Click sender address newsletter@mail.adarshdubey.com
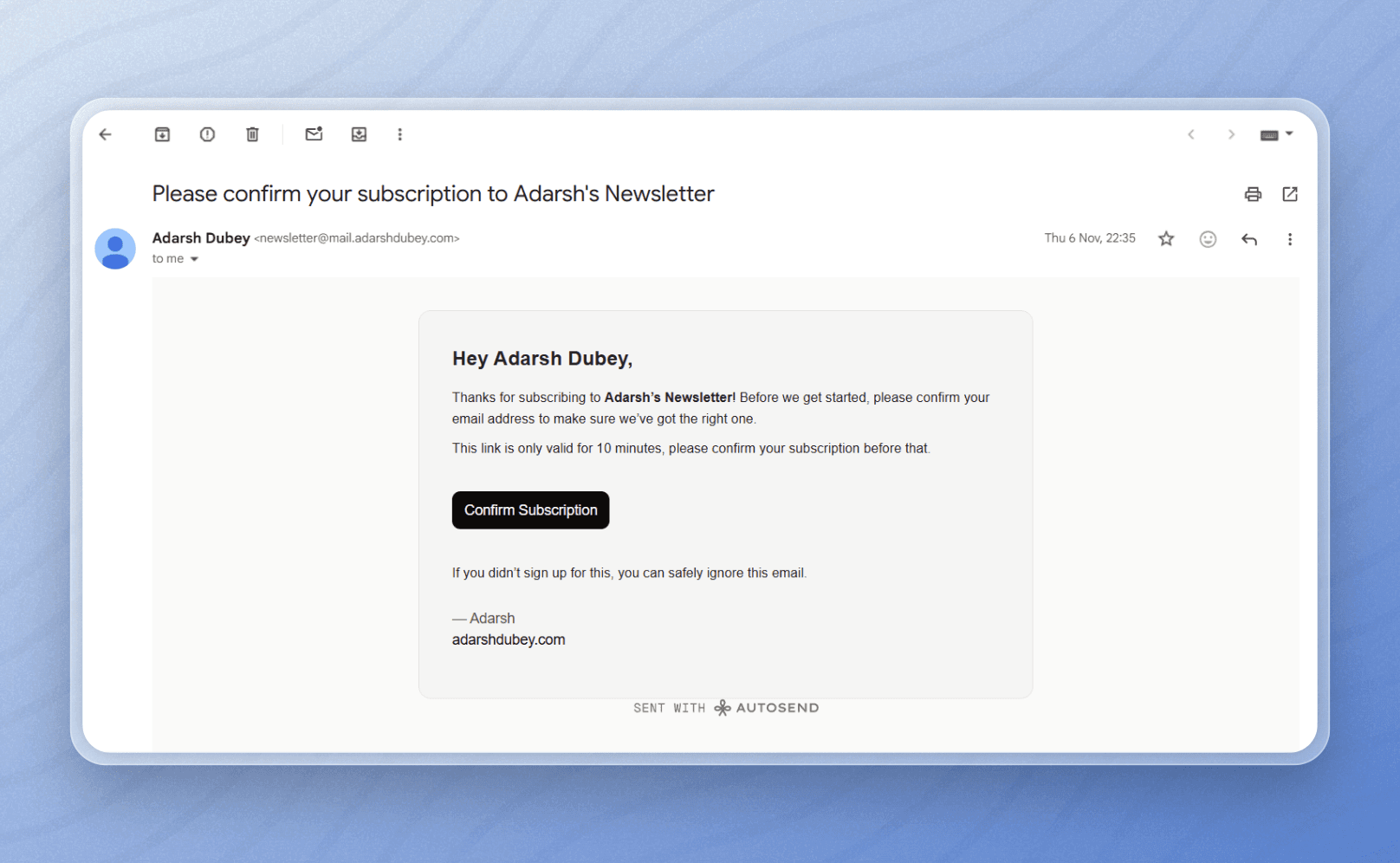This screenshot has height=863, width=1400. (x=357, y=238)
